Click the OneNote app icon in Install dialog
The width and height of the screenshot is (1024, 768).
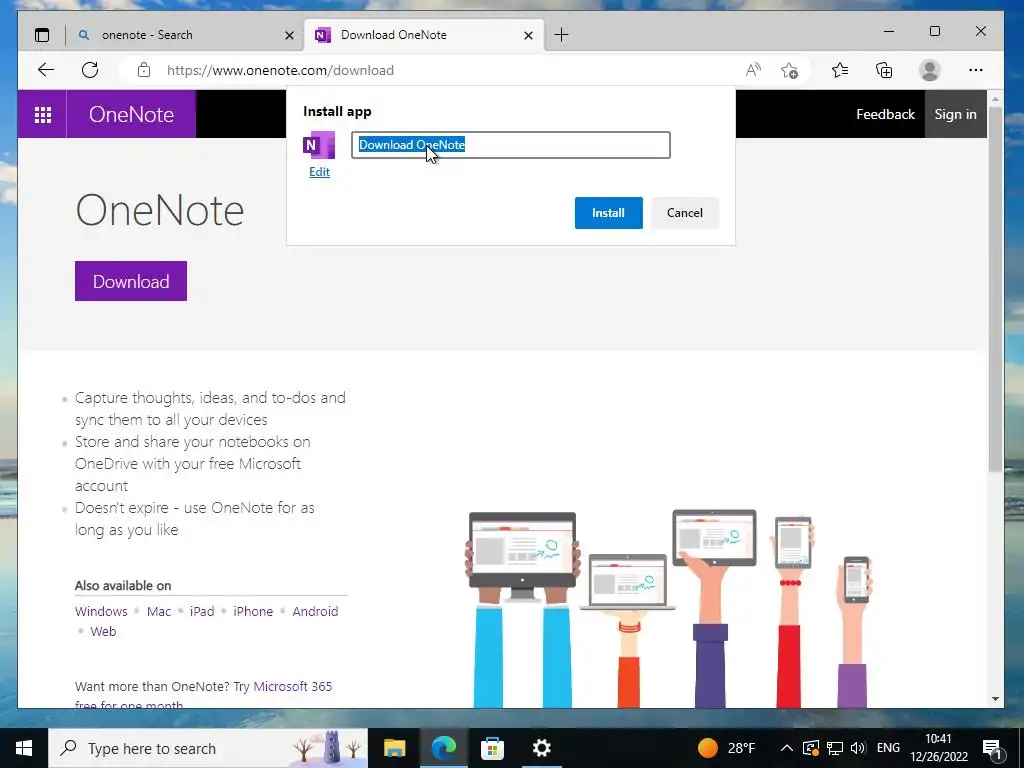coord(319,145)
